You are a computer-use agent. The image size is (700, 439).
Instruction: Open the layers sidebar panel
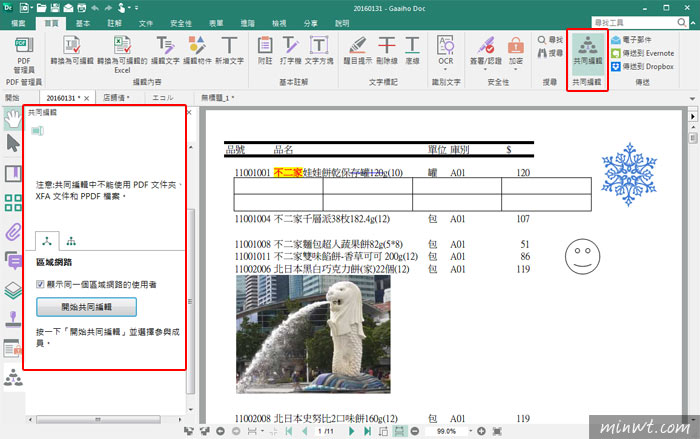coord(13,290)
